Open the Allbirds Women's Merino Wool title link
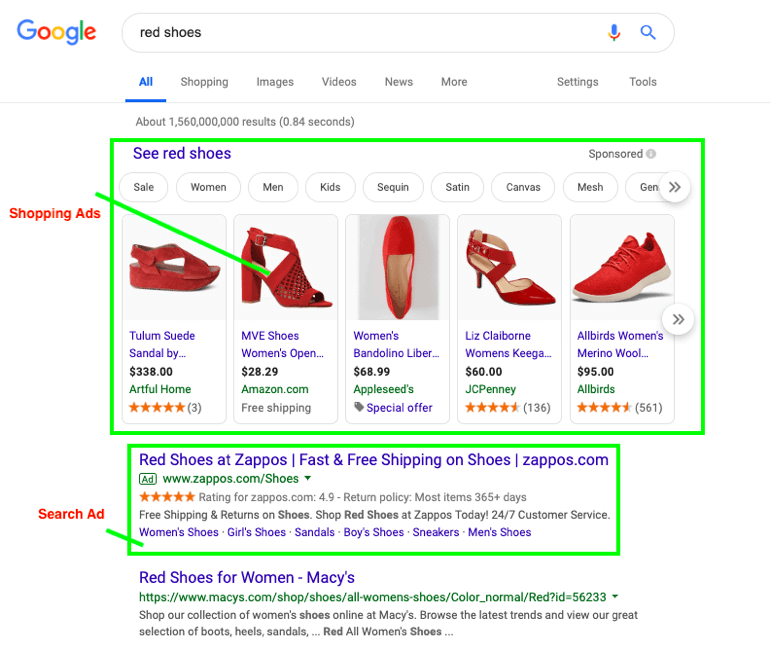Viewport: 770px width, 650px height. (620, 344)
